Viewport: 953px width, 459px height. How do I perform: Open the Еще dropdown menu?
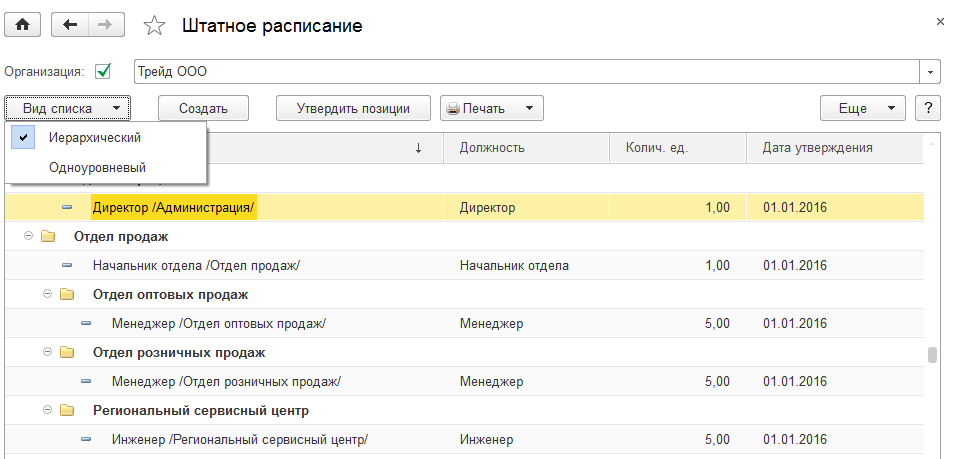(x=862, y=108)
